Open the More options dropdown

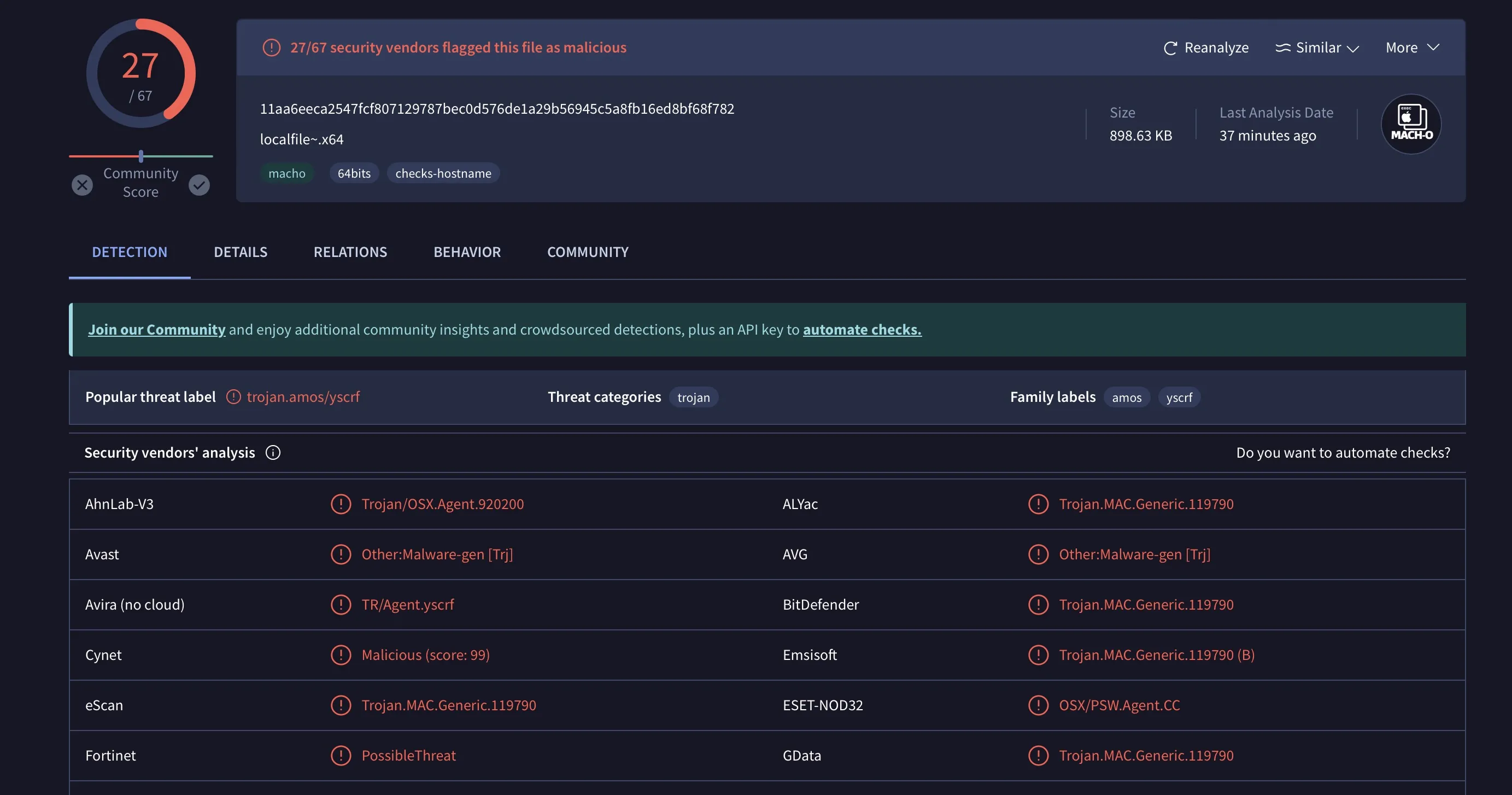(x=1411, y=48)
